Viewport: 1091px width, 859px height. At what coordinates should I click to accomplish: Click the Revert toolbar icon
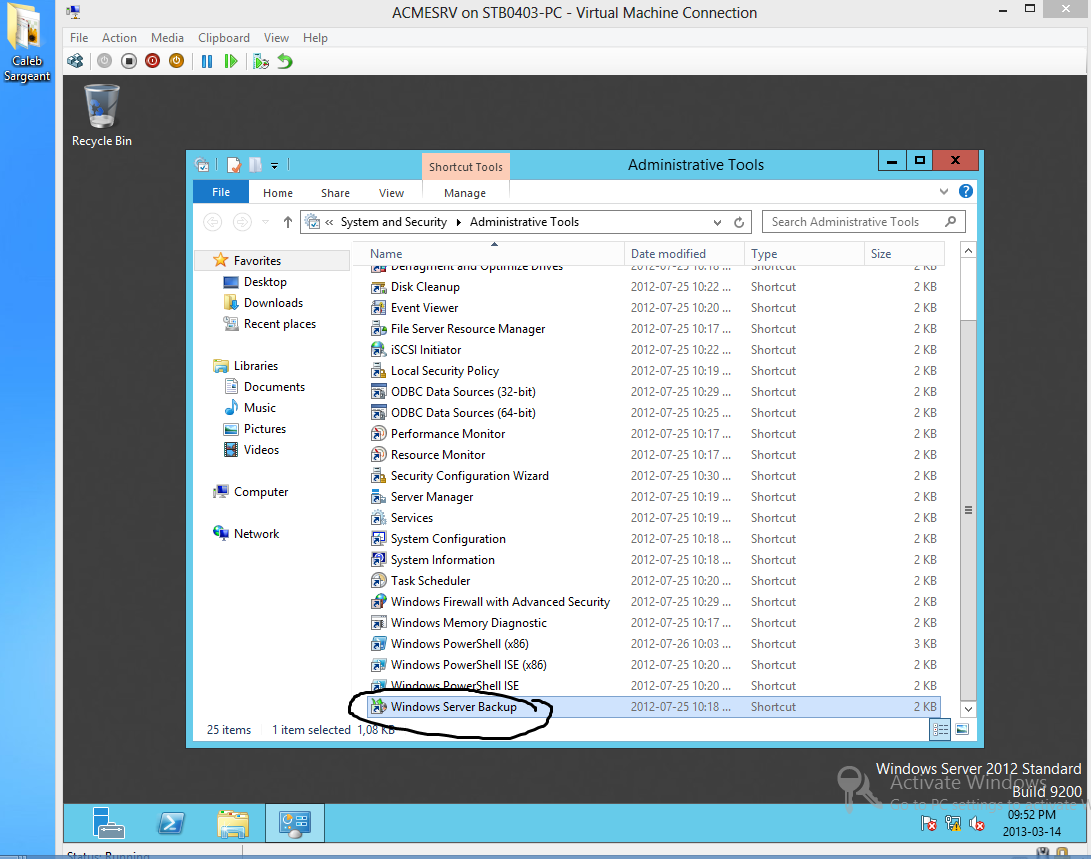coord(285,61)
